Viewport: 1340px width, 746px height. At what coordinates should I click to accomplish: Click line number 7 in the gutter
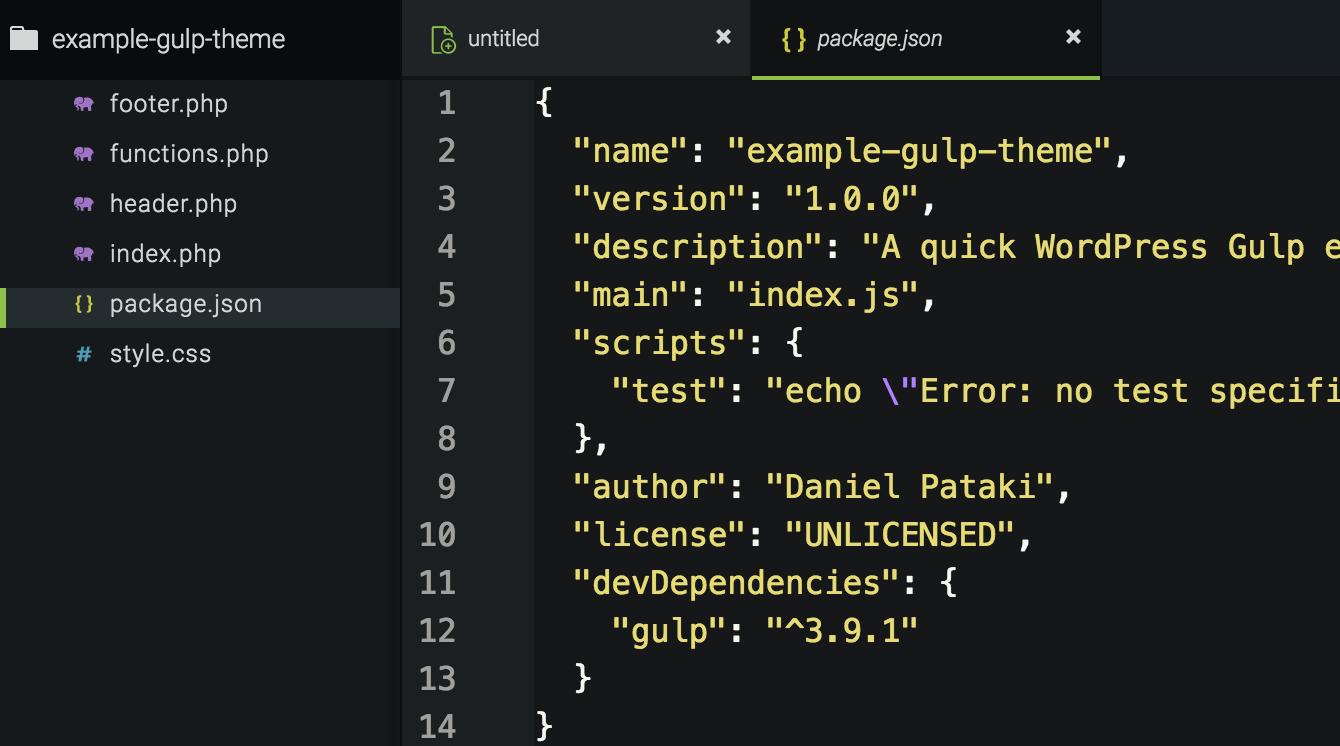[446, 391]
